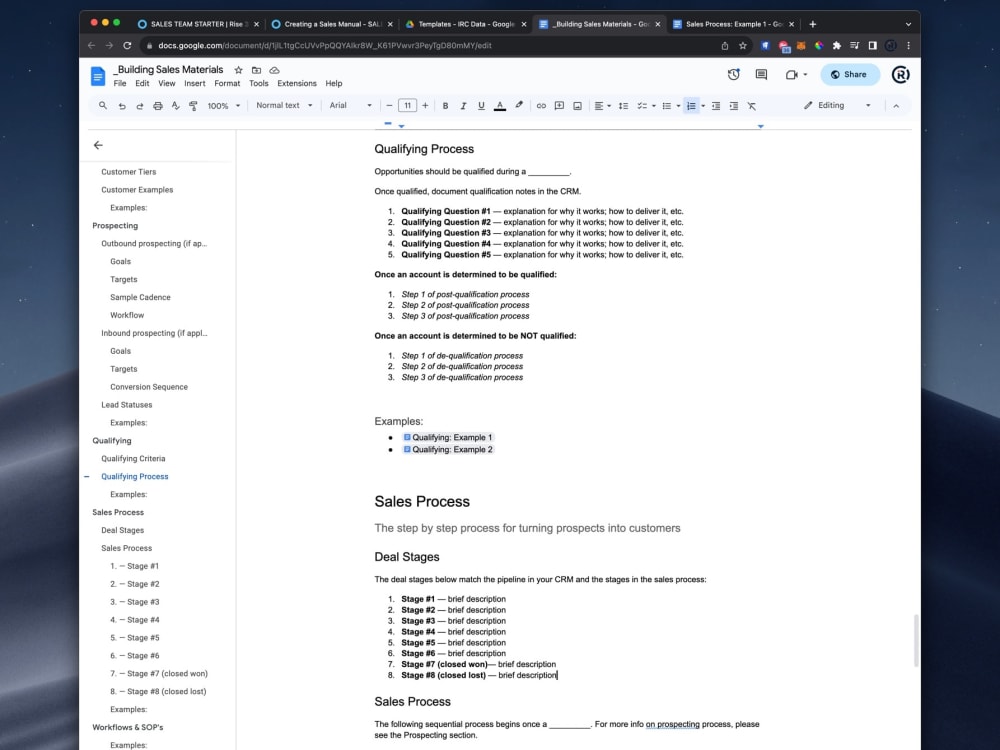Screen dimensions: 1000x750
Task: Open the bulleted list options arrow
Action: (678, 106)
